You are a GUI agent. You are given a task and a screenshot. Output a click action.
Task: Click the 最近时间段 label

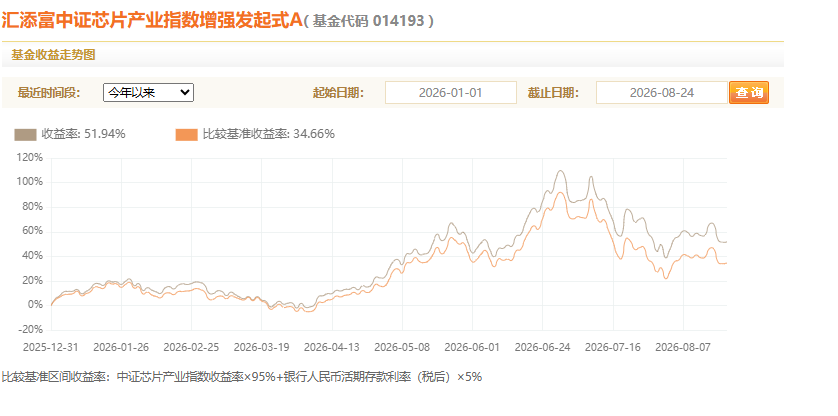click(49, 93)
